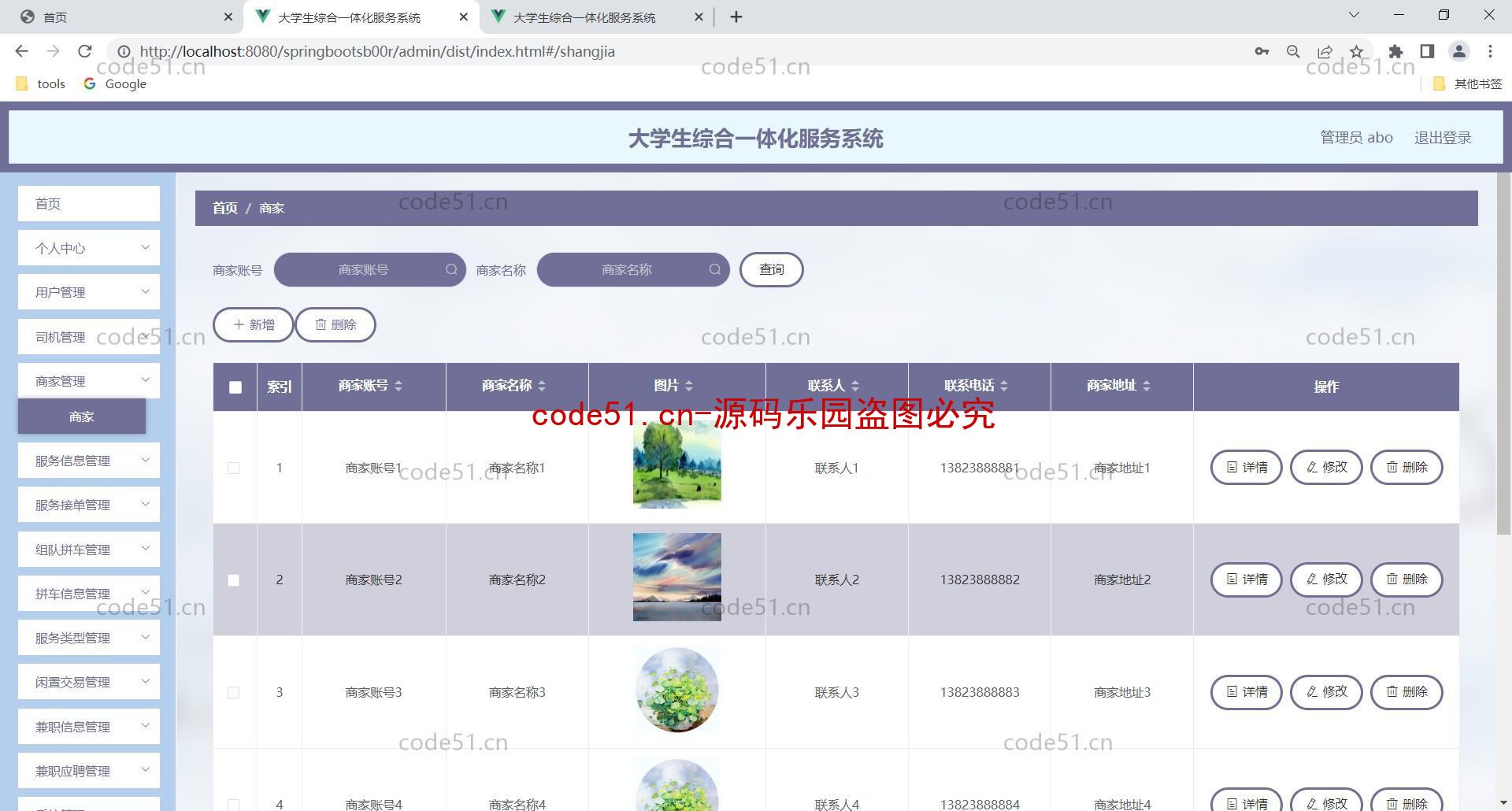Sort by 商家名称 column arrows
1512x811 pixels.
click(542, 386)
